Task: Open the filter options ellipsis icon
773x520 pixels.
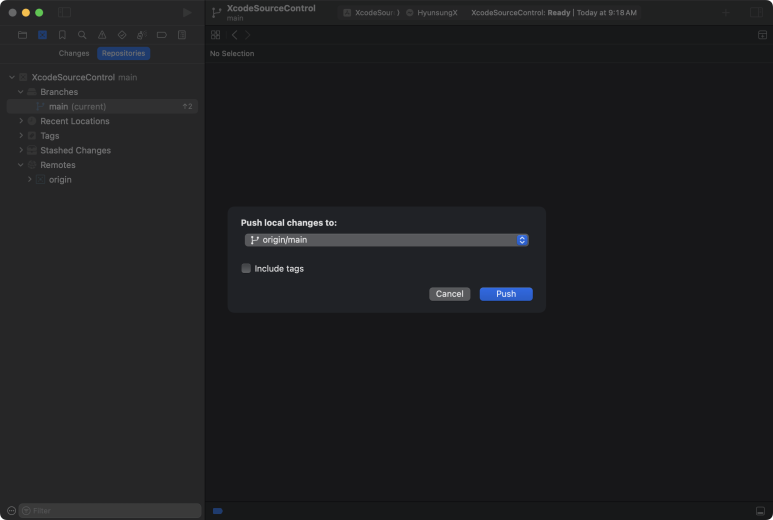Action: [12, 511]
